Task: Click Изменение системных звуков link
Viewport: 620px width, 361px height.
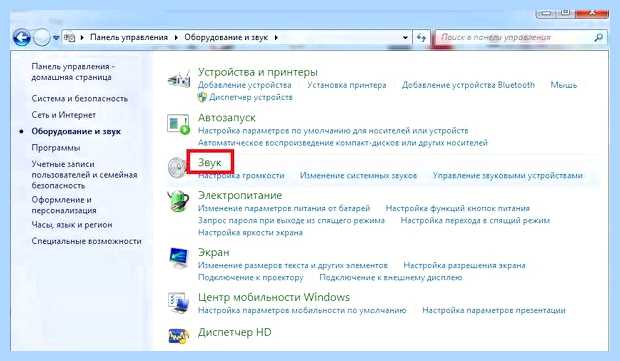Action: [359, 176]
